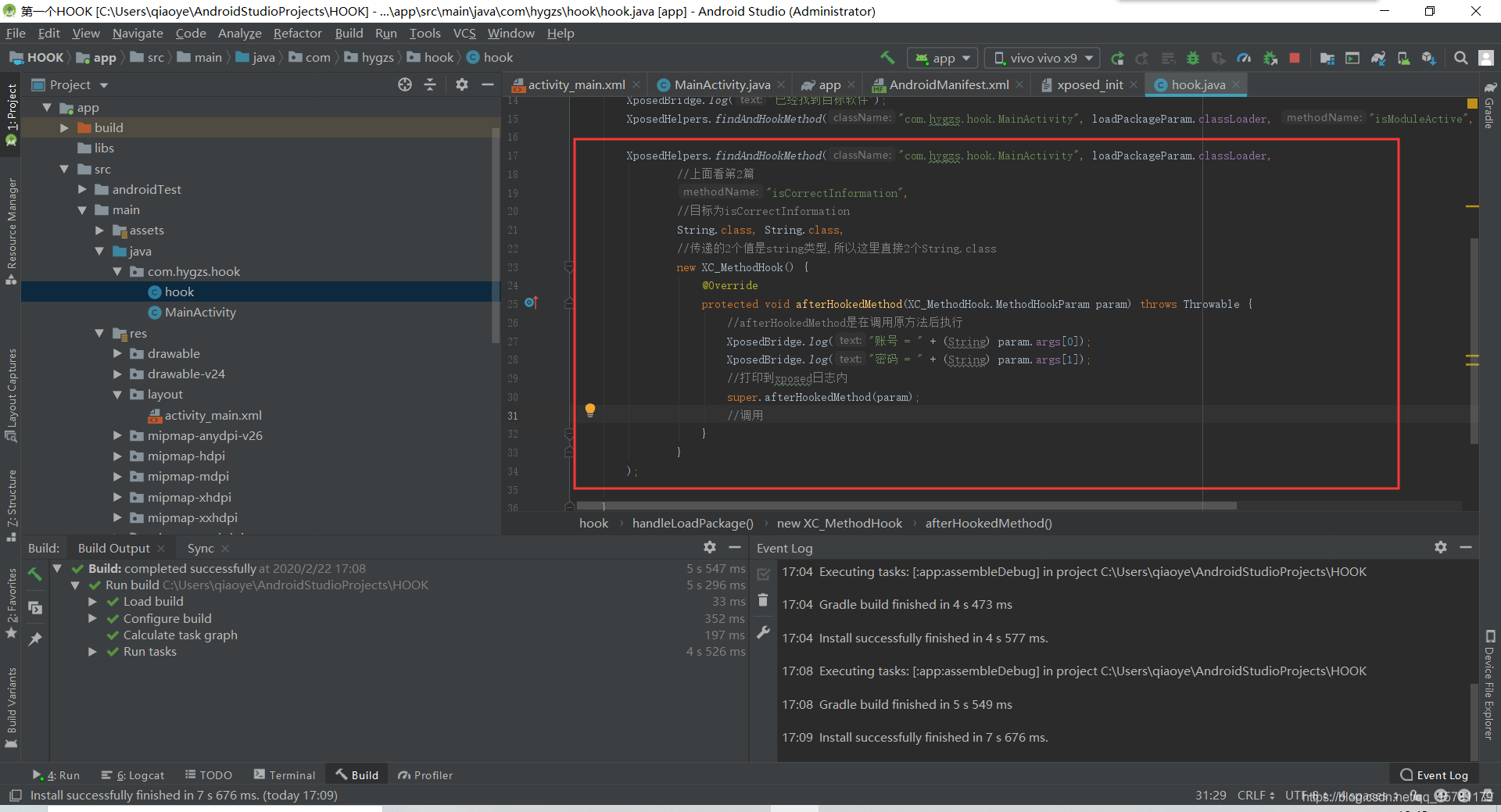Image resolution: width=1501 pixels, height=812 pixels.
Task: Click the green Debug bug icon
Action: [1193, 58]
